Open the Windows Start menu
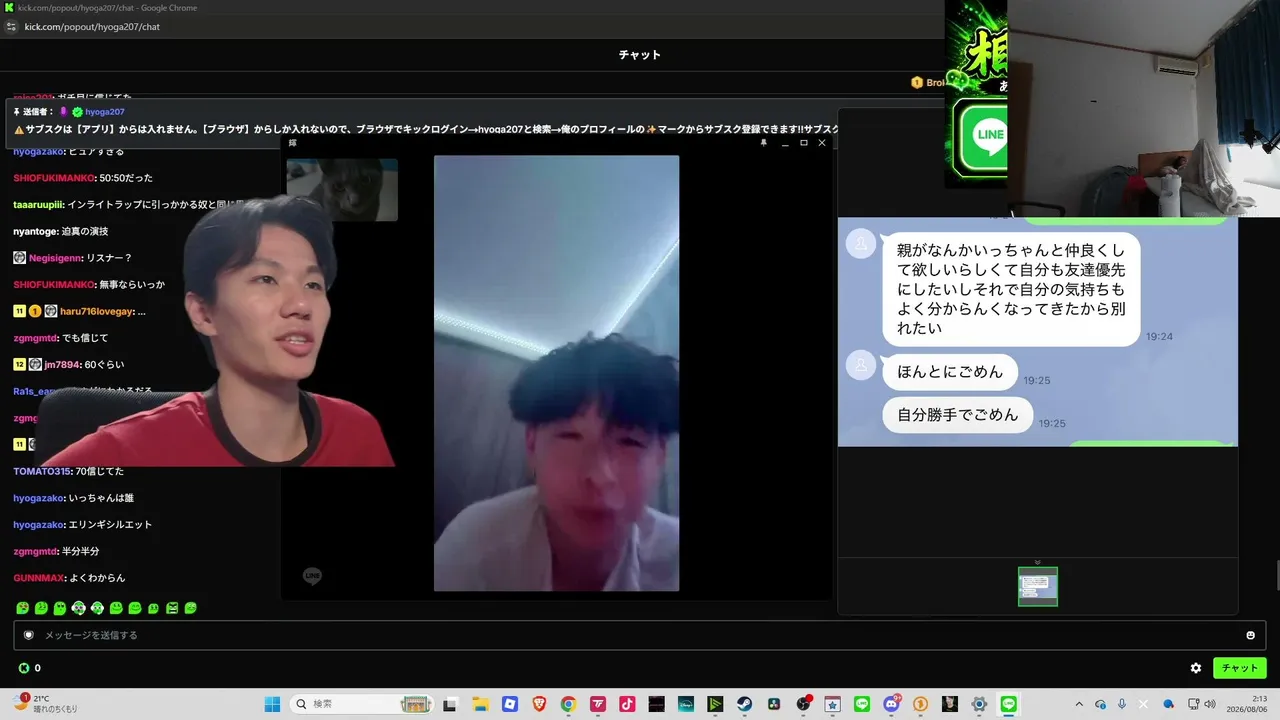Viewport: 1280px width, 720px height. [272, 704]
